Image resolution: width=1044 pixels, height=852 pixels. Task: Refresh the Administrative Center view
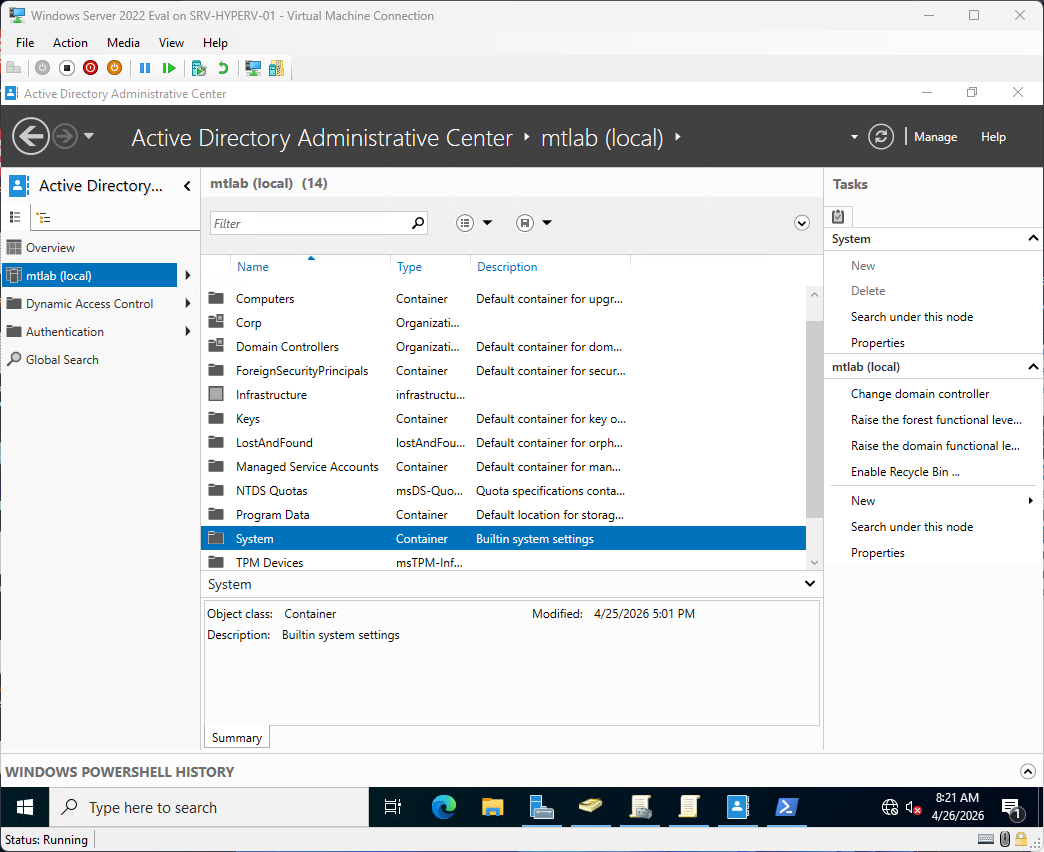[881, 137]
